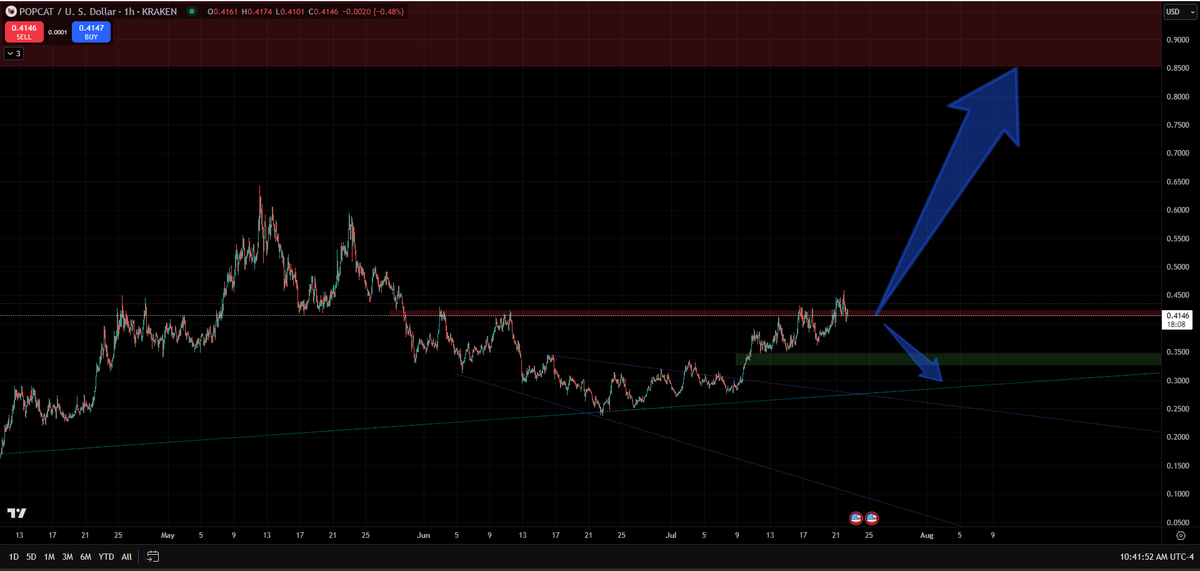The image size is (1200, 571).
Task: Click the Aug label on time axis
Action: coord(926,535)
